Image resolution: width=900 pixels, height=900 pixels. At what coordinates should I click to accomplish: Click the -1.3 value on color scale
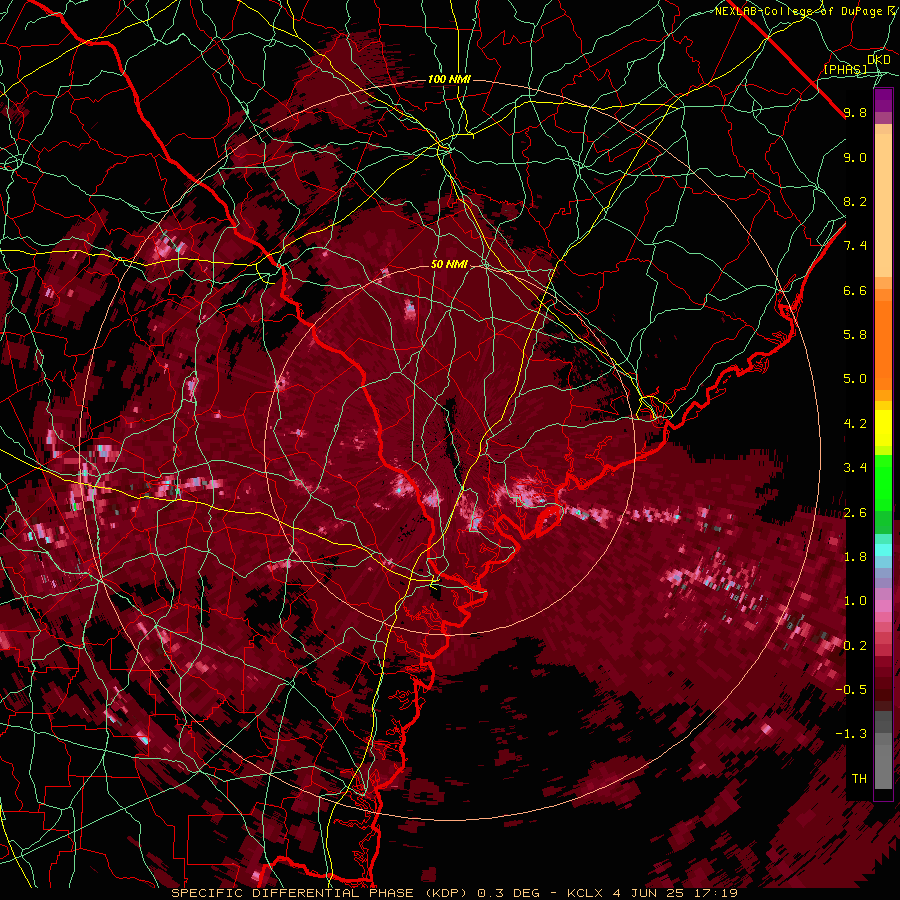pyautogui.click(x=851, y=734)
